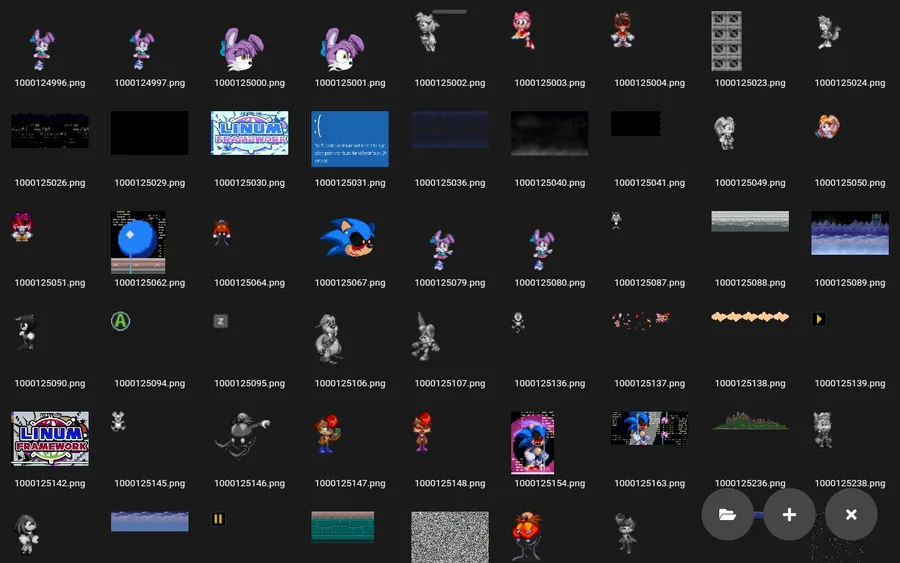This screenshot has height=563, width=900.
Task: Open Linum Framework logo 1000125030.png
Action: click(x=250, y=133)
